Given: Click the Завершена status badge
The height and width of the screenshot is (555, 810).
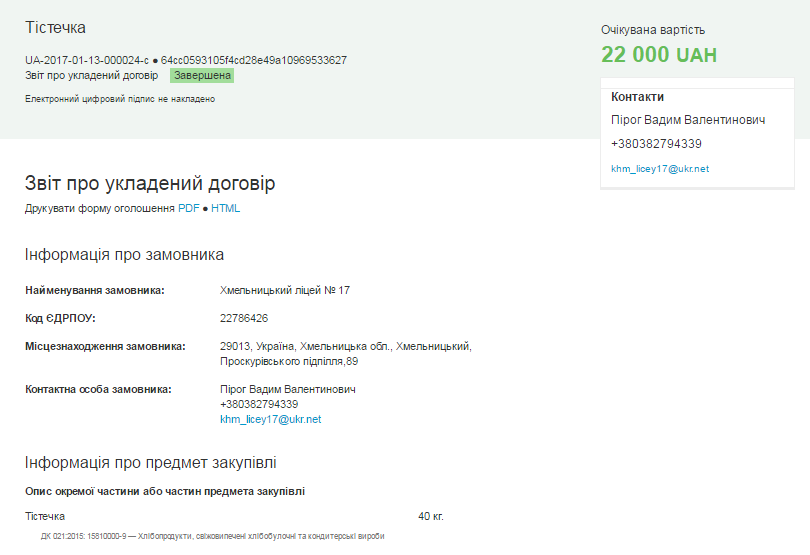Looking at the screenshot, I should pos(202,75).
